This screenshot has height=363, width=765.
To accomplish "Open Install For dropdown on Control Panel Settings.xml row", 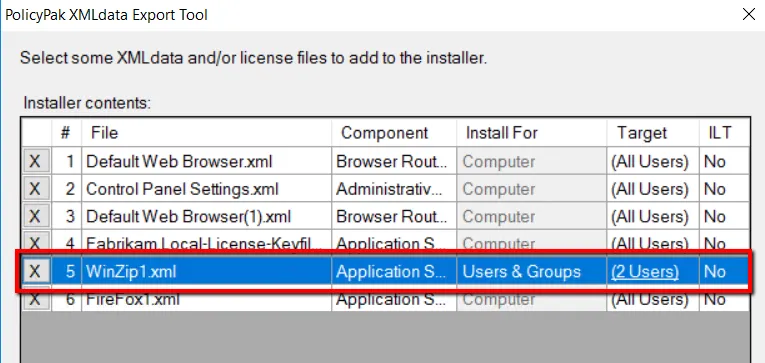I will (x=532, y=189).
